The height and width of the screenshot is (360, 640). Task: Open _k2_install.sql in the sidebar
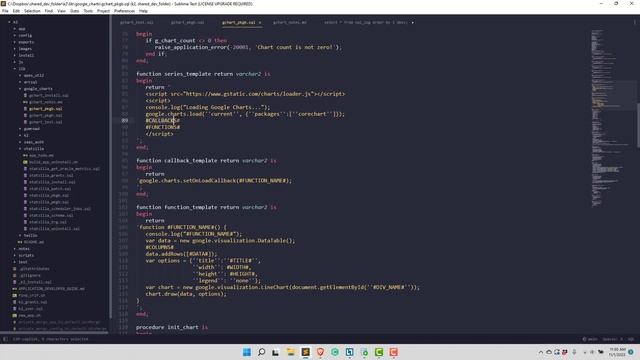[35, 282]
